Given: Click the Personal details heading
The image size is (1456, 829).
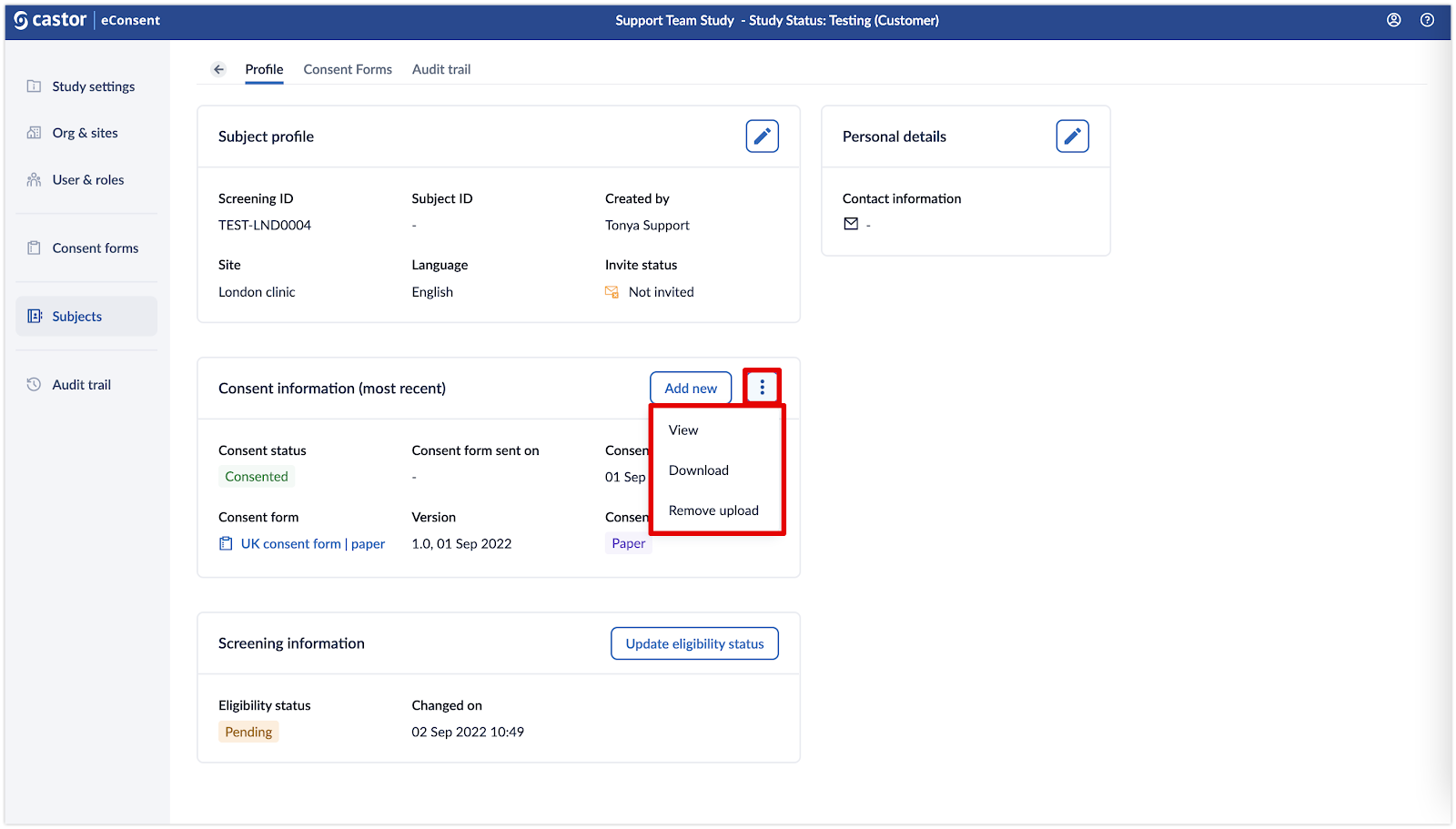Looking at the screenshot, I should tap(895, 136).
